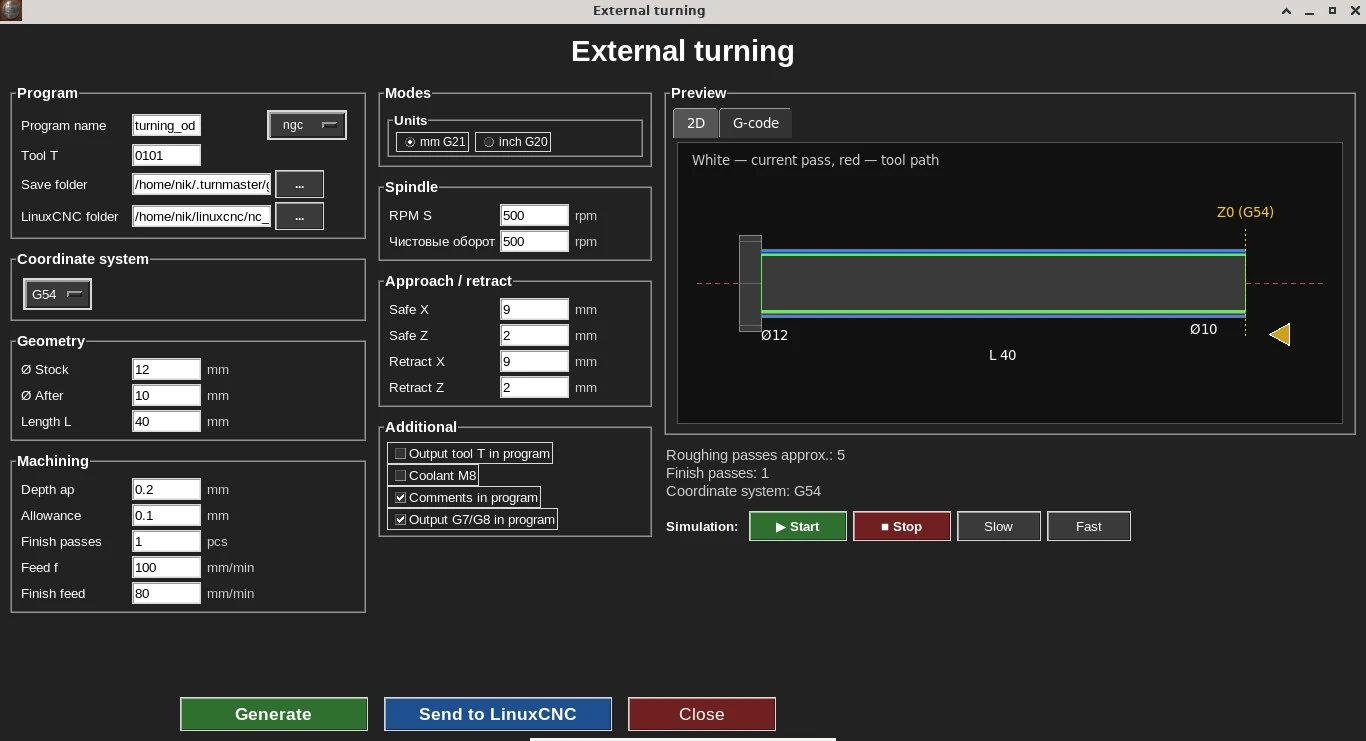The image size is (1366, 741).
Task: Set simulation speed to Slow
Action: coord(999,526)
